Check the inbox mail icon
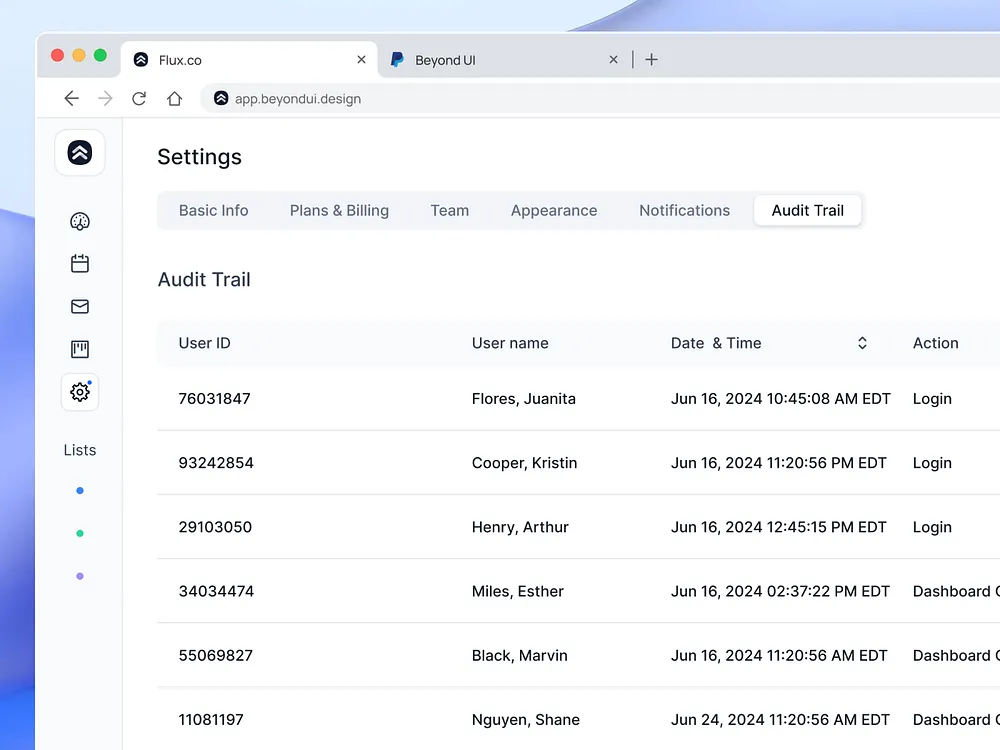The width and height of the screenshot is (1000, 750). (x=79, y=306)
